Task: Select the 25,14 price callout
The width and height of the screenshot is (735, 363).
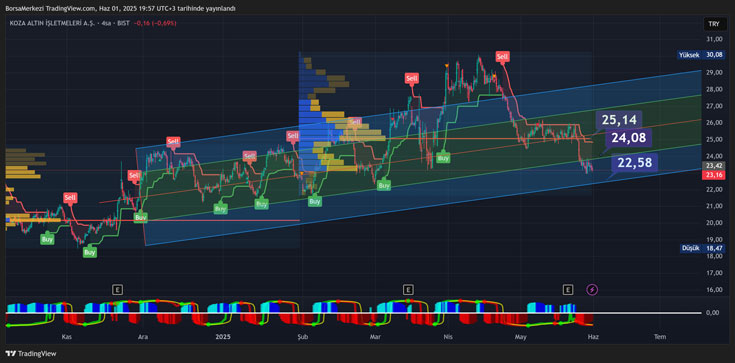Action: 619,120
